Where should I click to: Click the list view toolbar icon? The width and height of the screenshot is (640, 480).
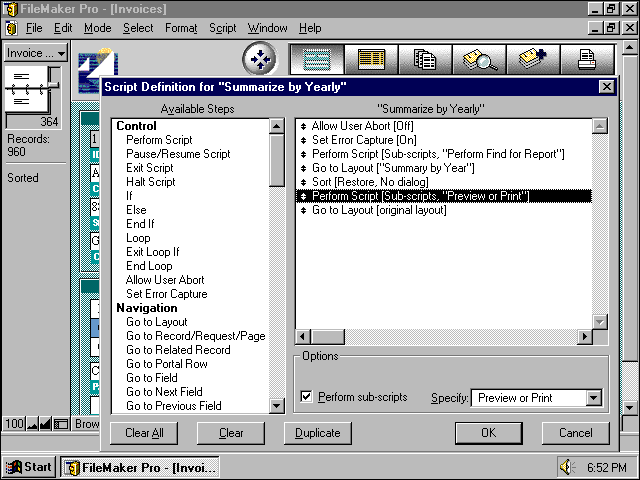coord(371,59)
